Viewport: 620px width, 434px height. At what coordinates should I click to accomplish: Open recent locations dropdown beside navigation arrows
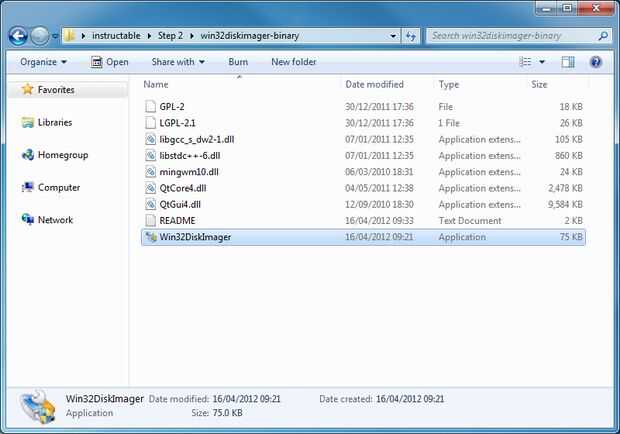(55, 36)
